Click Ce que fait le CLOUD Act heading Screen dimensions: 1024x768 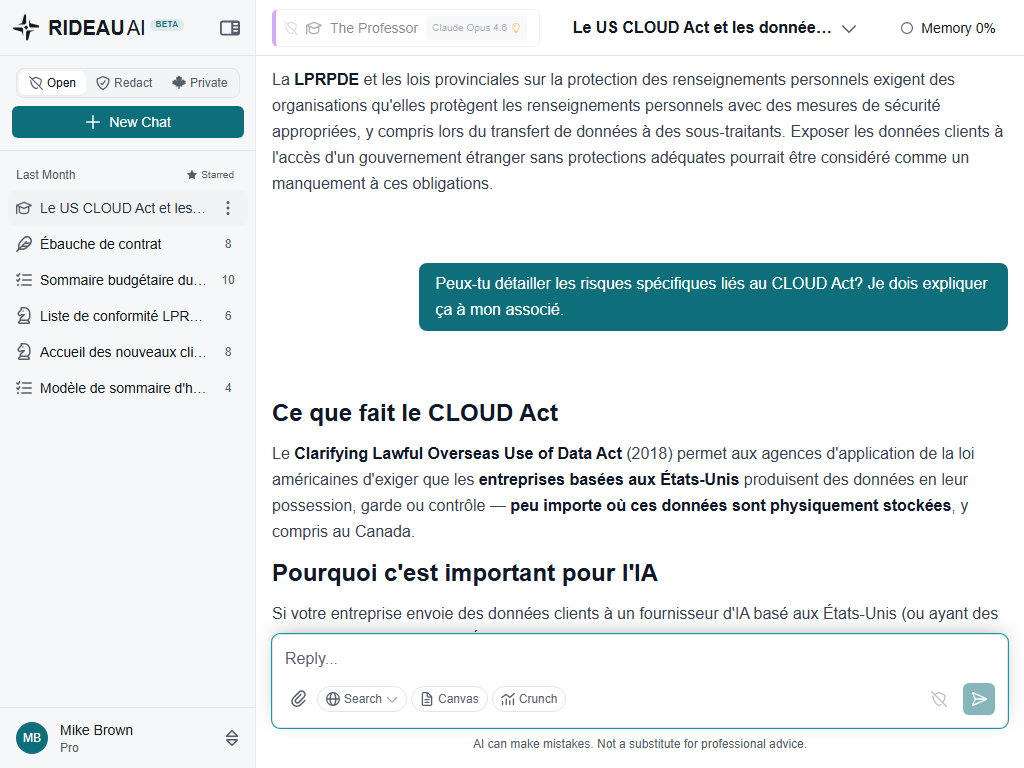(x=415, y=413)
